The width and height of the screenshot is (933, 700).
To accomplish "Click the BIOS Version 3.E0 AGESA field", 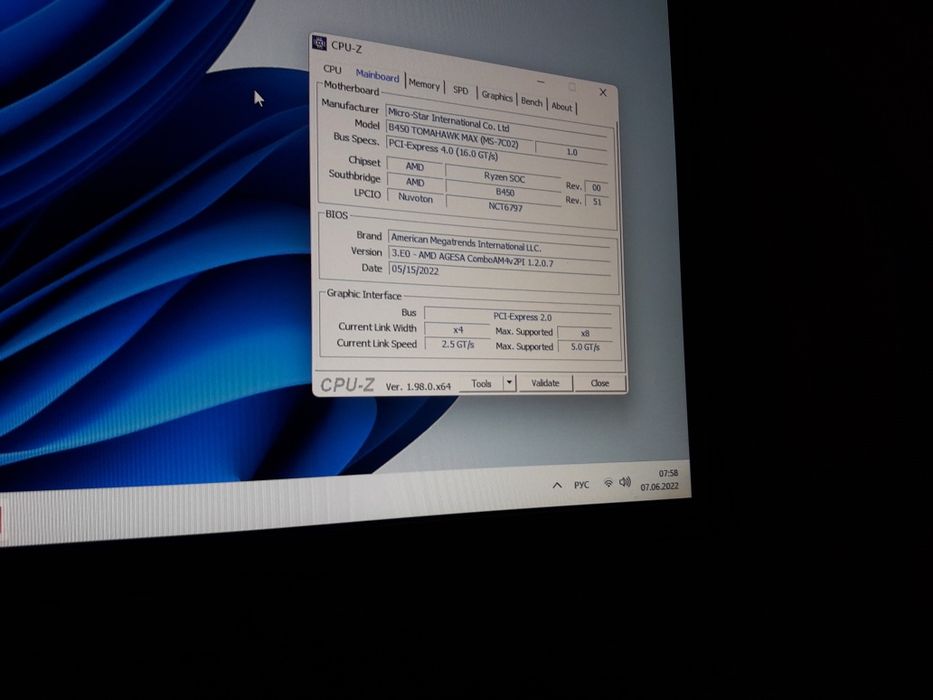I will (499, 258).
